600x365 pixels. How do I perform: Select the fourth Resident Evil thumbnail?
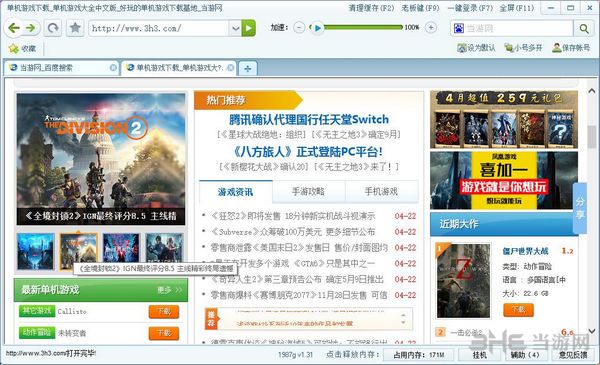tap(165, 251)
